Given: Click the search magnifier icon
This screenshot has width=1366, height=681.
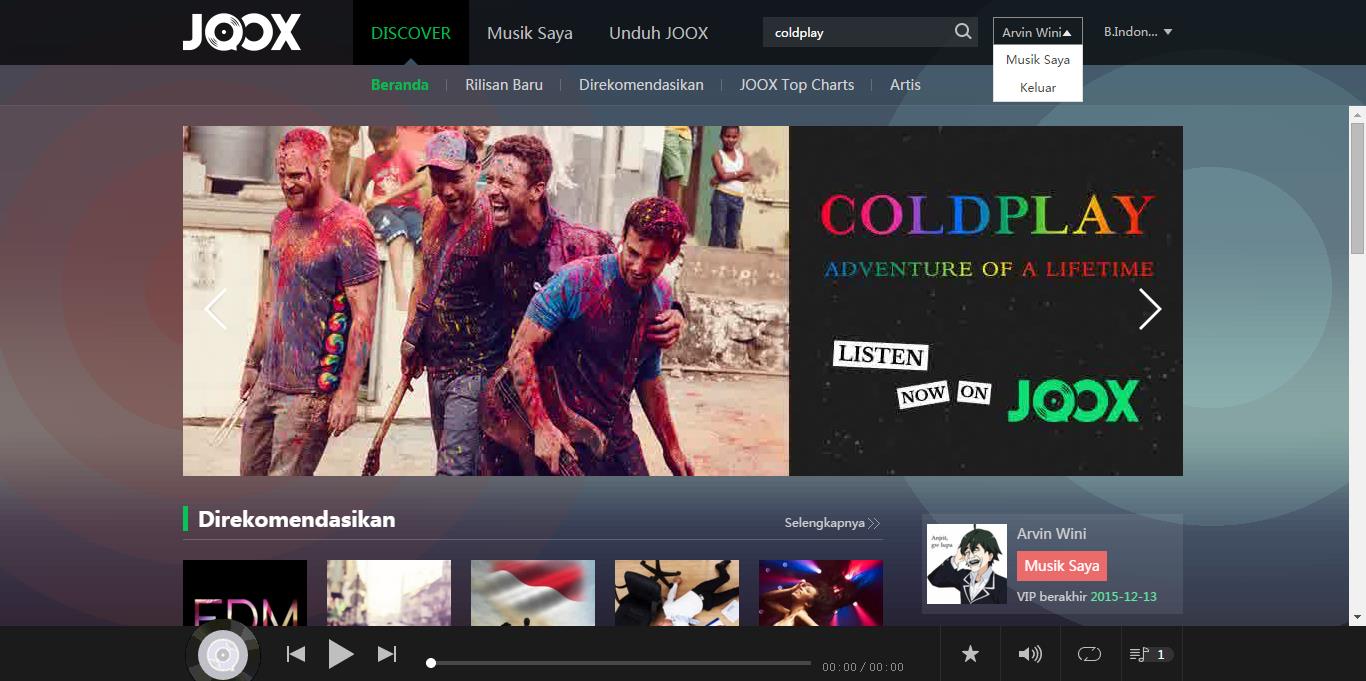Looking at the screenshot, I should pyautogui.click(x=963, y=32).
